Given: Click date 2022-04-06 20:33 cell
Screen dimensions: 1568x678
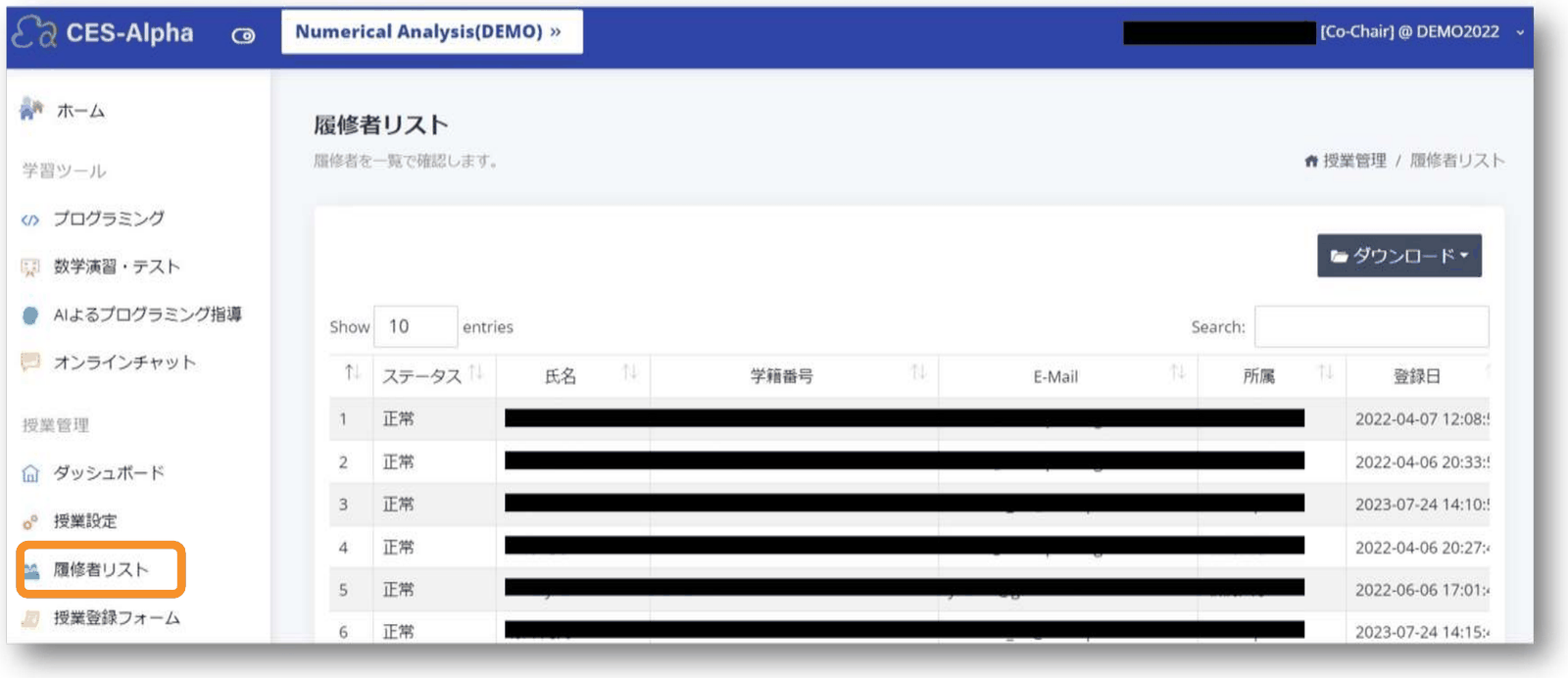Looking at the screenshot, I should [x=1422, y=462].
